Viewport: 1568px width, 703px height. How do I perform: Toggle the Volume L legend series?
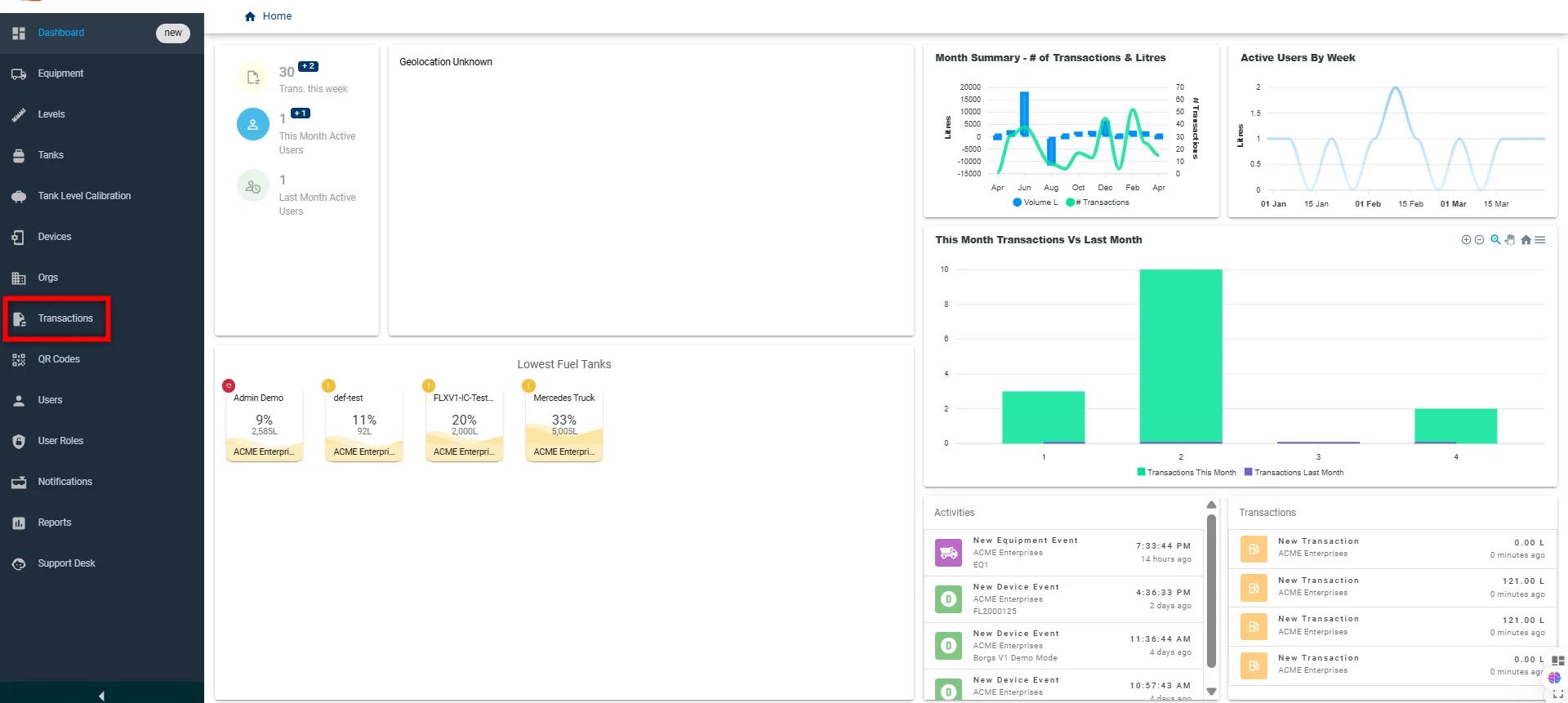pyautogui.click(x=1036, y=202)
